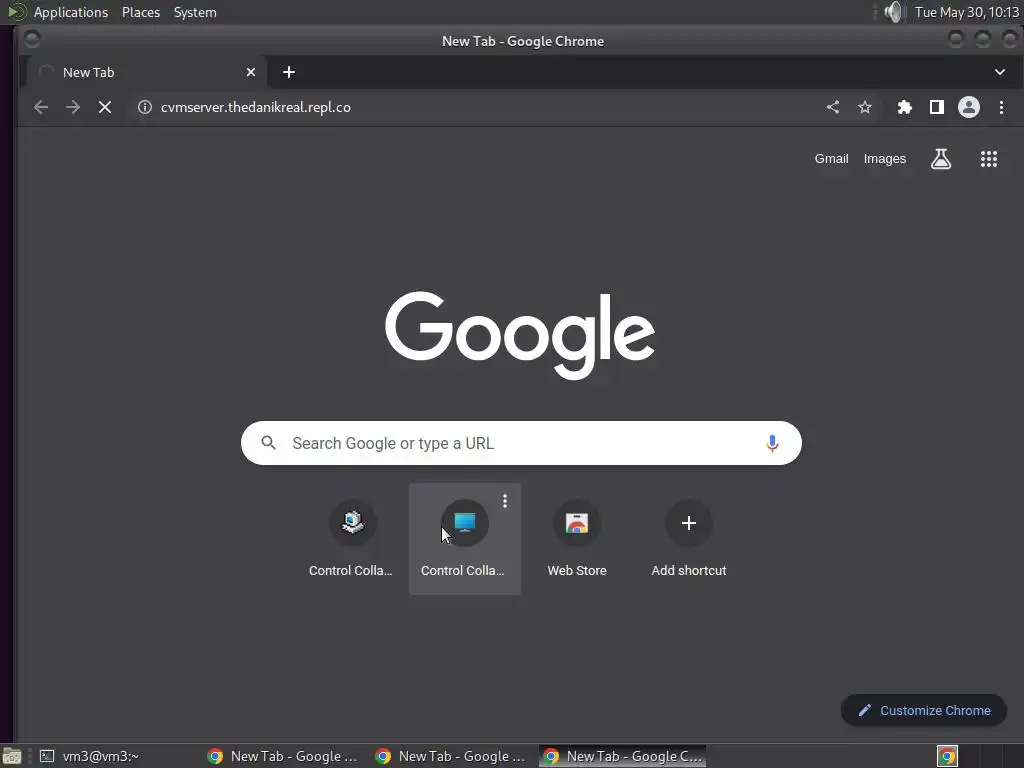
Task: Open more actions for the hovered shortcut
Action: coord(505,501)
